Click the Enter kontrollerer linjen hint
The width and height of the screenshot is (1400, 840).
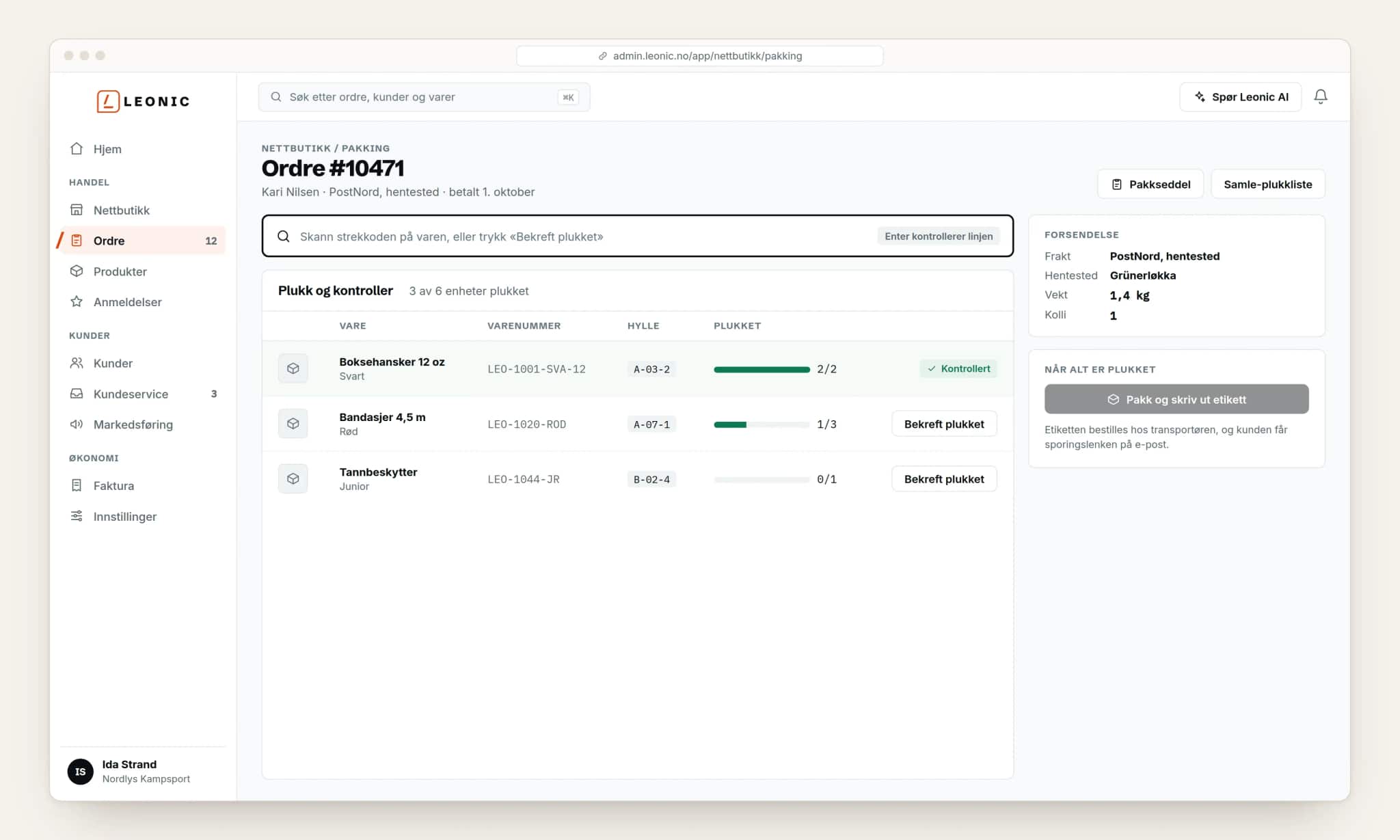(939, 236)
